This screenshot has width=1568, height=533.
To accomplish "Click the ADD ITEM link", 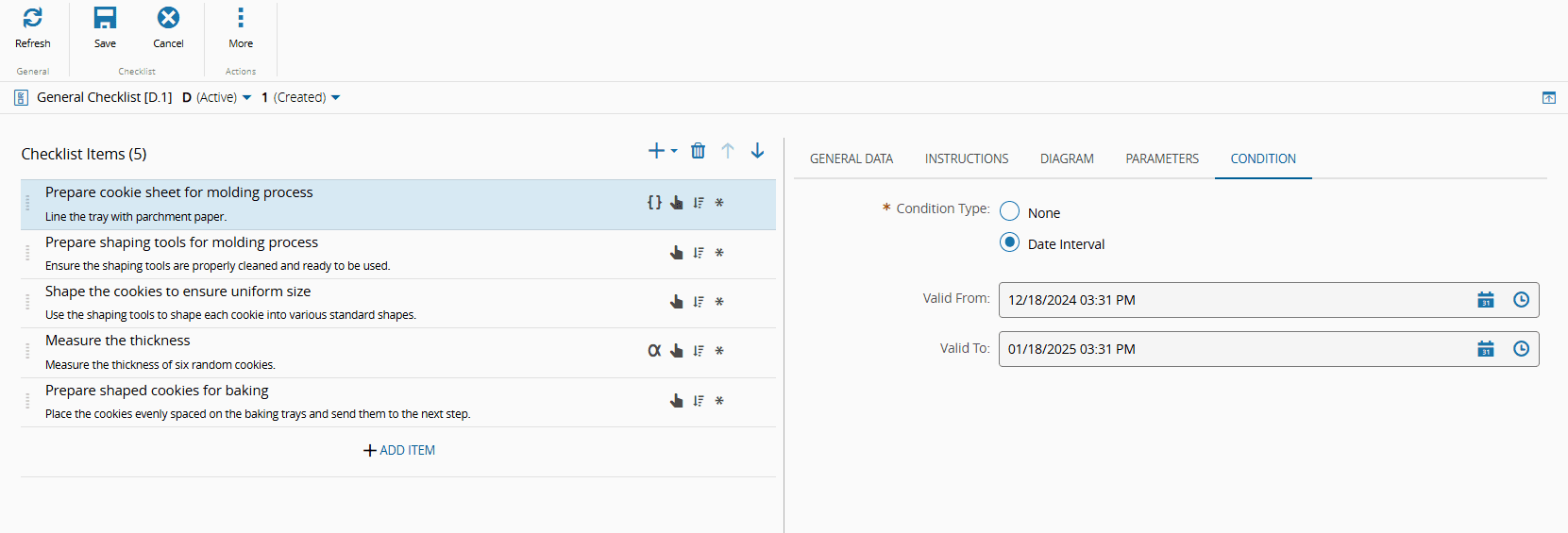I will point(399,450).
